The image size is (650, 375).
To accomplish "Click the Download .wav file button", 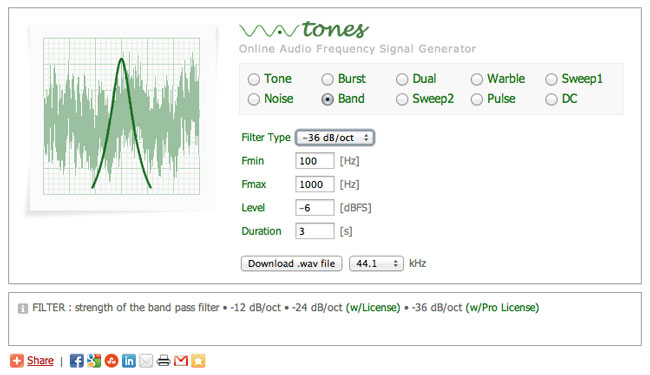I will pyautogui.click(x=291, y=264).
